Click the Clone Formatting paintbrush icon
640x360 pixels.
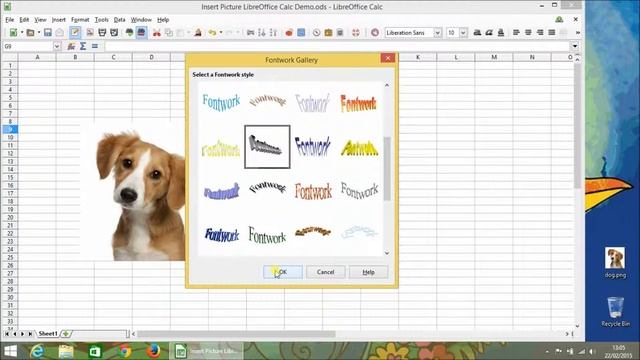198,33
